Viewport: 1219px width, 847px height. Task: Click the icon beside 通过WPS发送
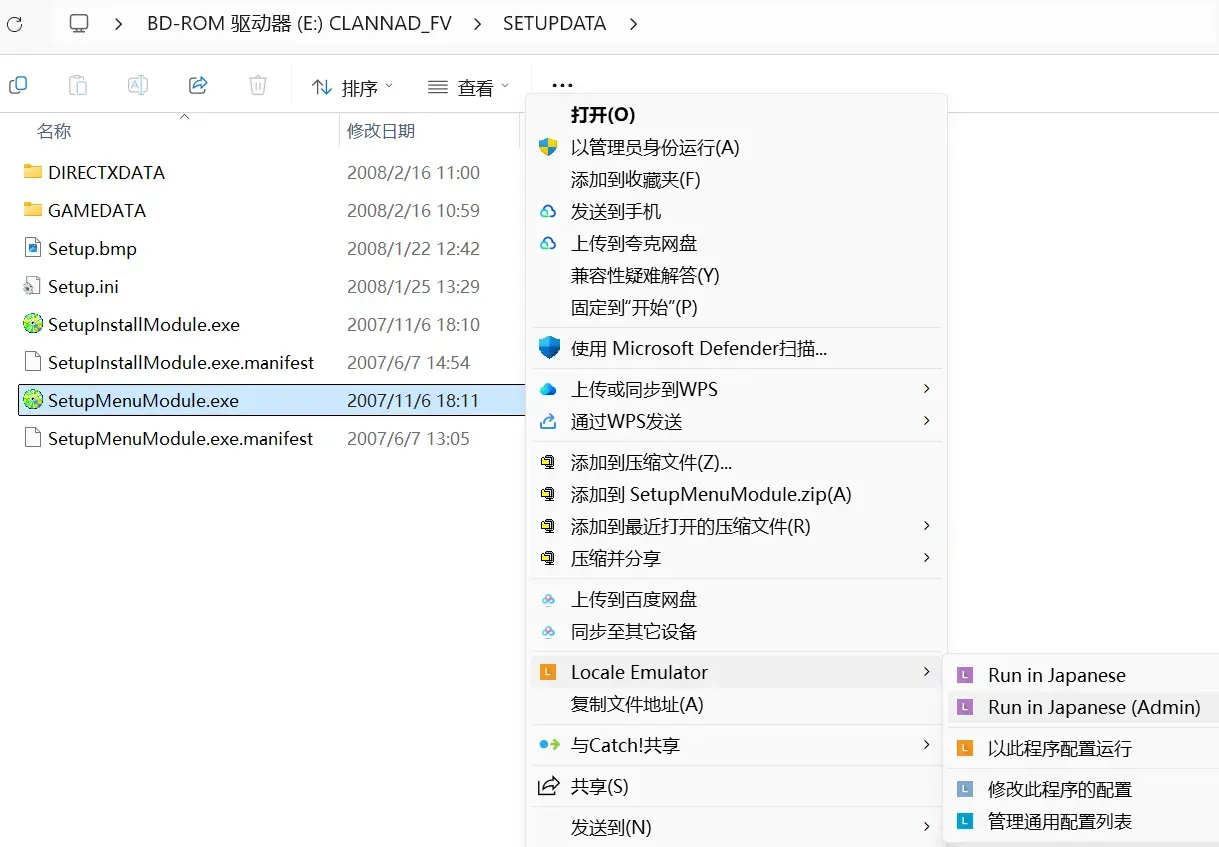tap(548, 421)
